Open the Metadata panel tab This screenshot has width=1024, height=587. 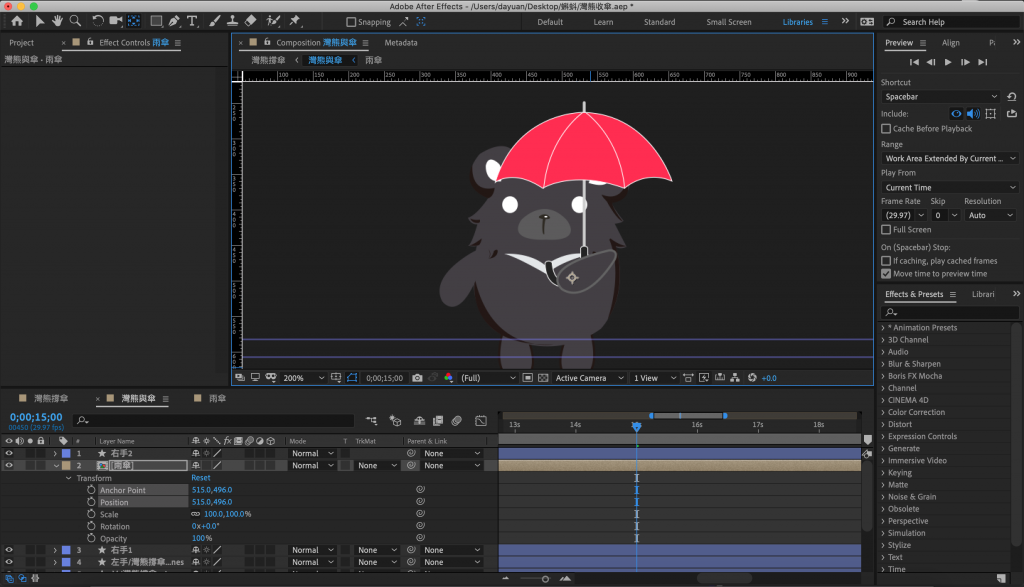coord(401,42)
